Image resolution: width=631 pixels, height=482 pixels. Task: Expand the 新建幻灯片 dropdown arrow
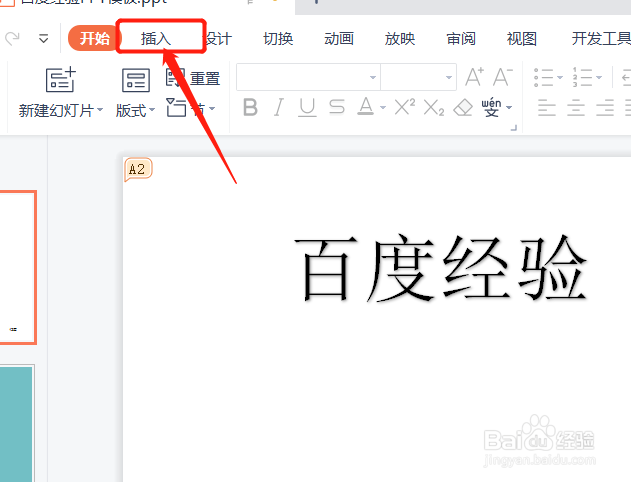tap(100, 109)
